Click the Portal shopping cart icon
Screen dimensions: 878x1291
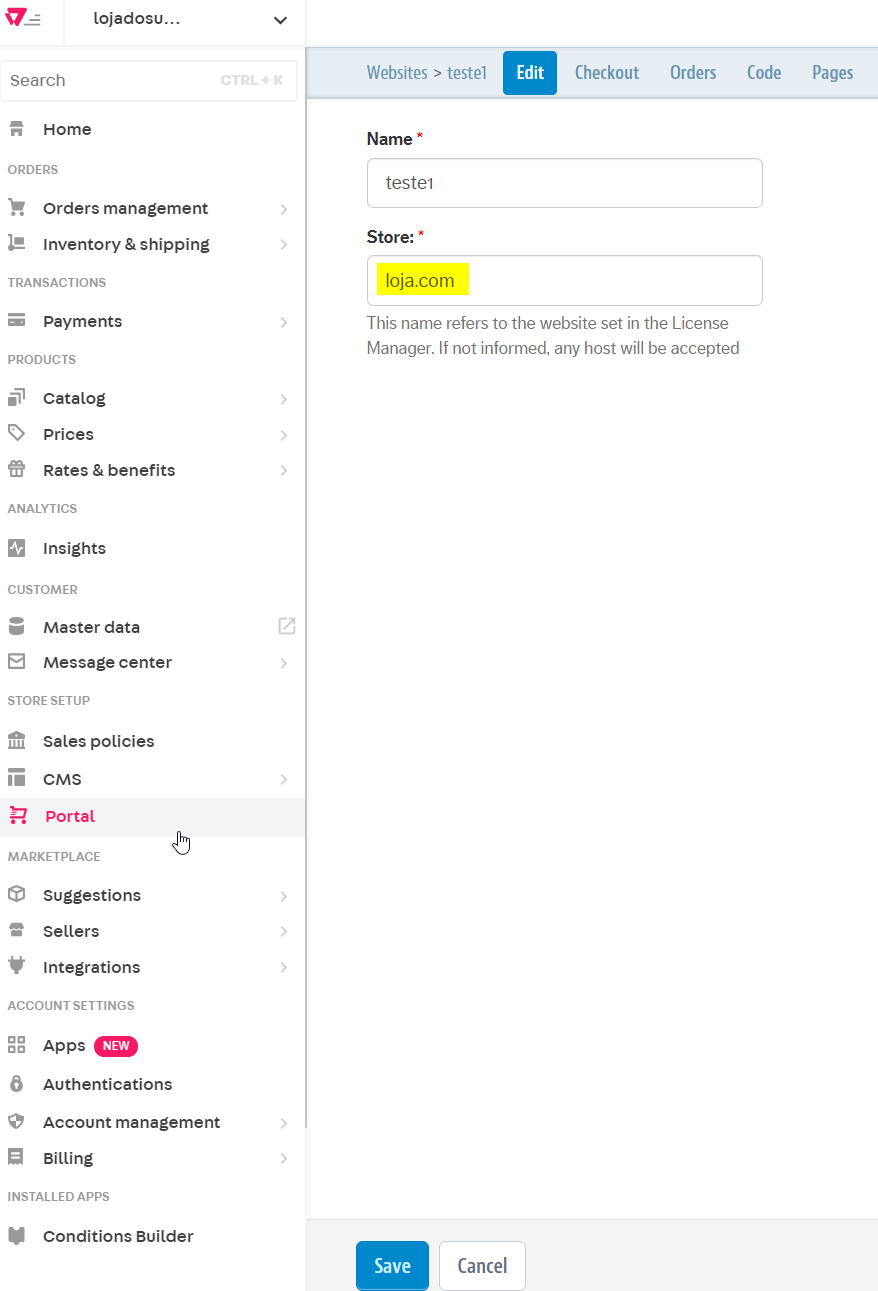click(16, 815)
